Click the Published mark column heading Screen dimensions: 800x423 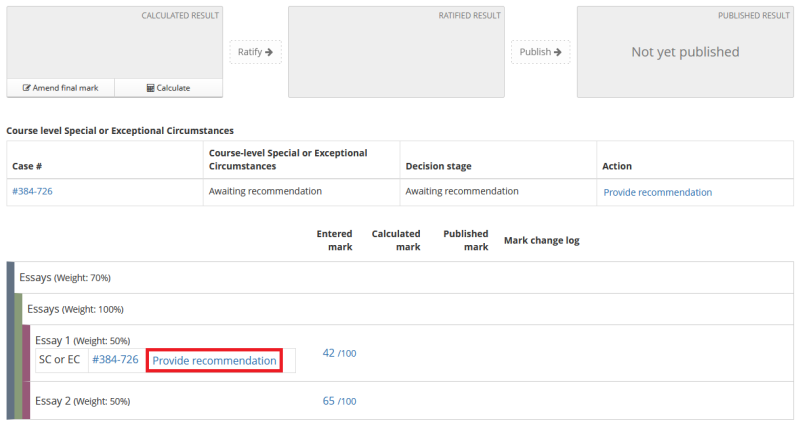466,240
